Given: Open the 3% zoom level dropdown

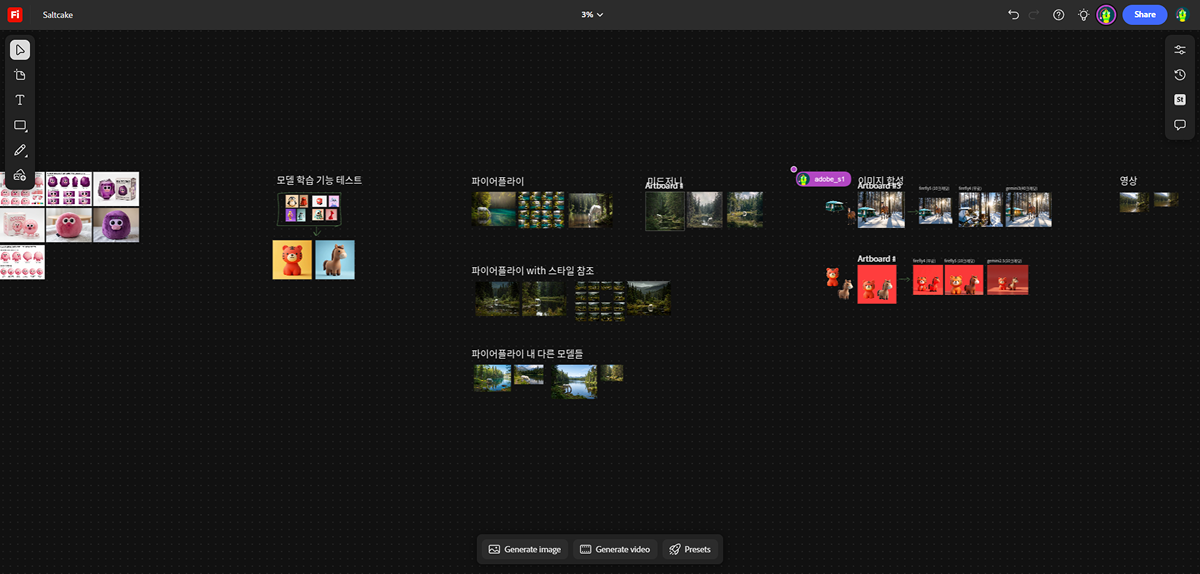Looking at the screenshot, I should click(593, 15).
